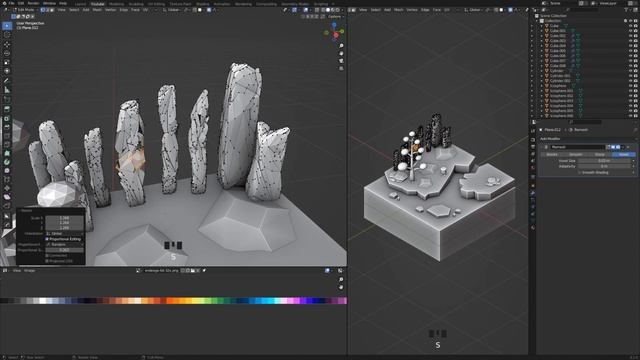640x360 pixels.
Task: Switch to the Shading workspace tab
Action: pos(202,4)
